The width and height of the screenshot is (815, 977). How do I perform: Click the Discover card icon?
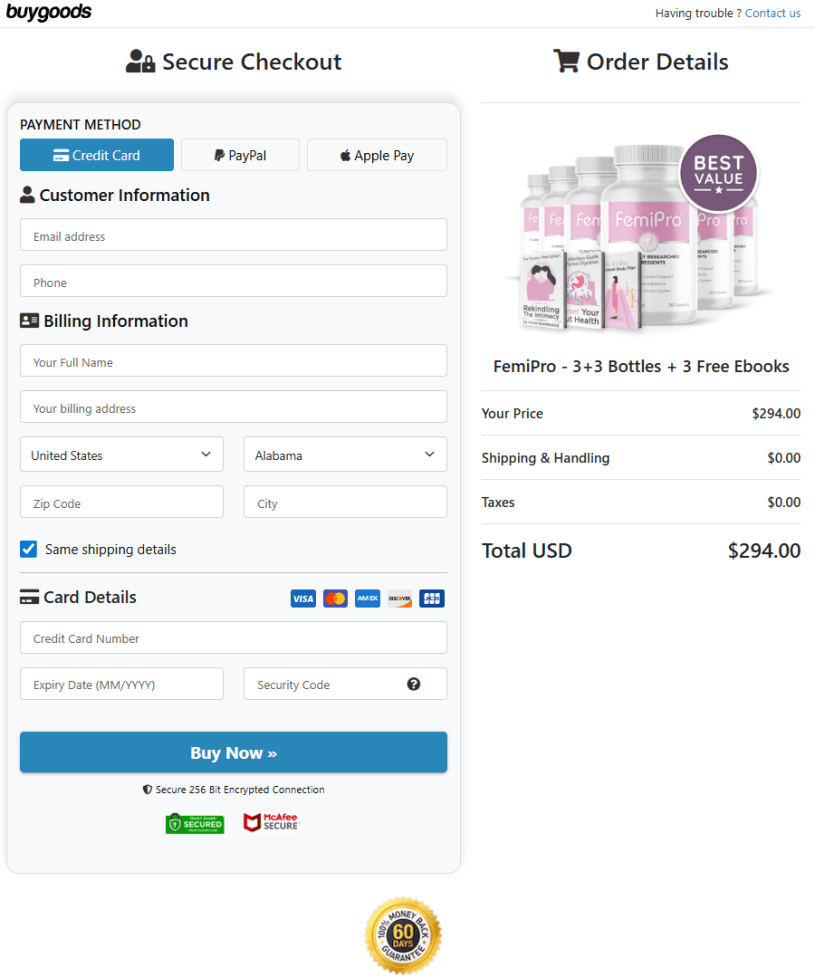(400, 599)
